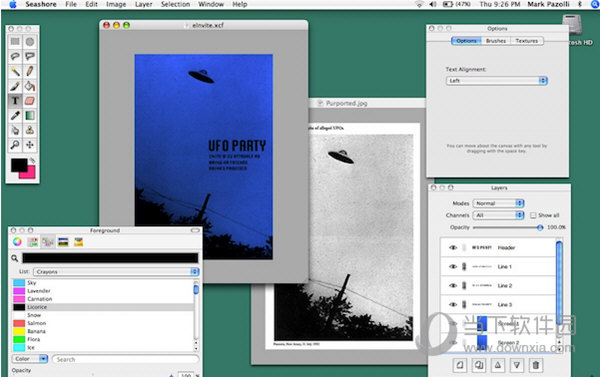Move the selected layer down

point(517,365)
